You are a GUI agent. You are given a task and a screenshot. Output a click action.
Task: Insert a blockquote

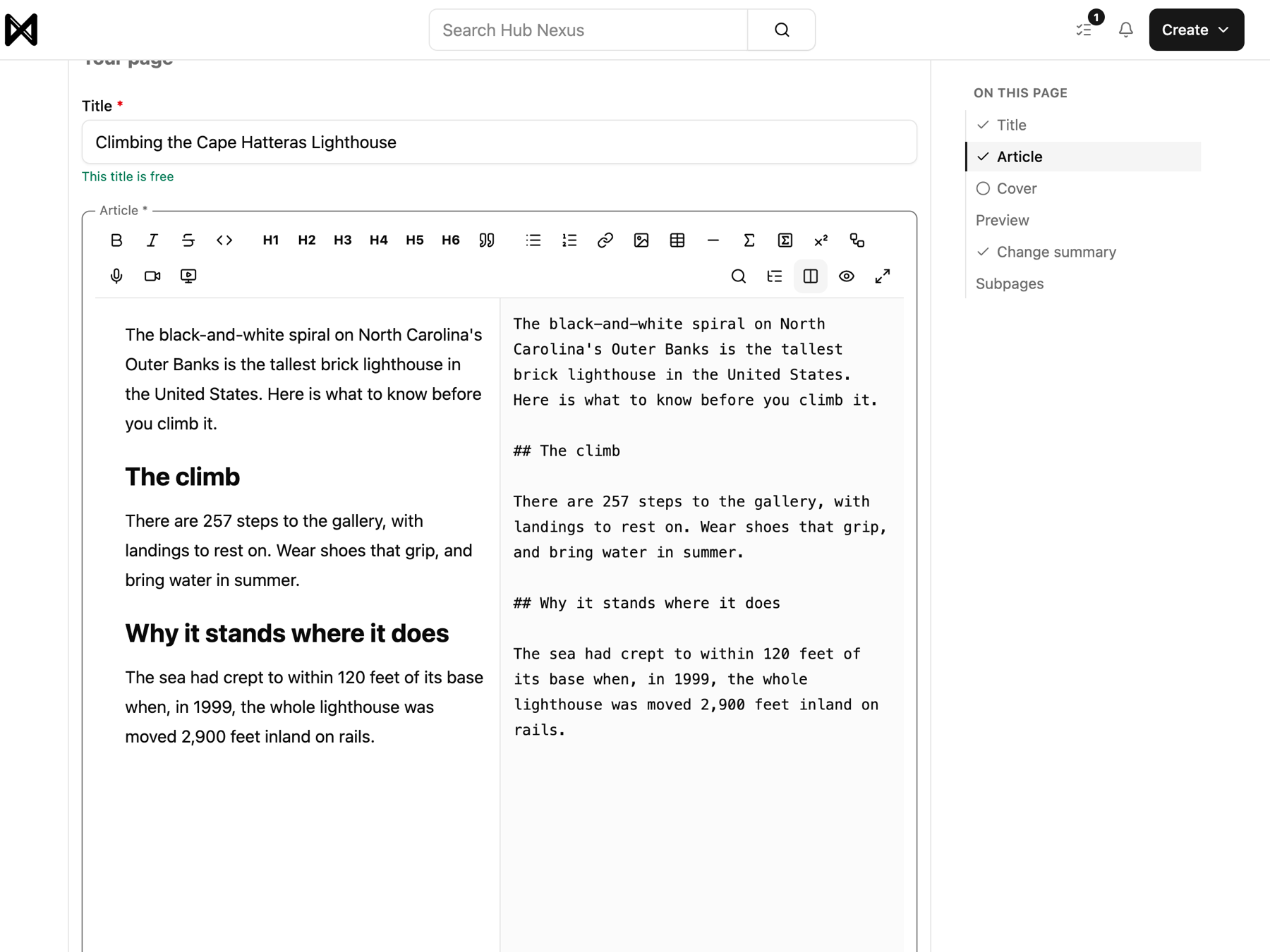pos(487,240)
